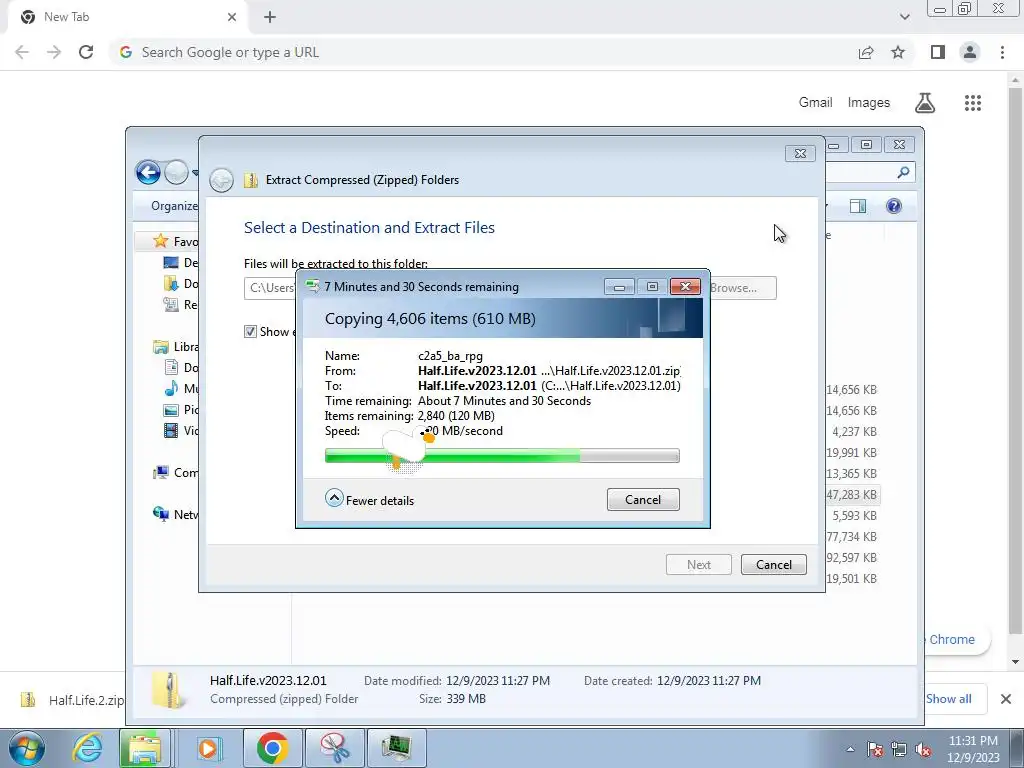Open Chrome profile avatar
The image size is (1024, 768).
(970, 52)
